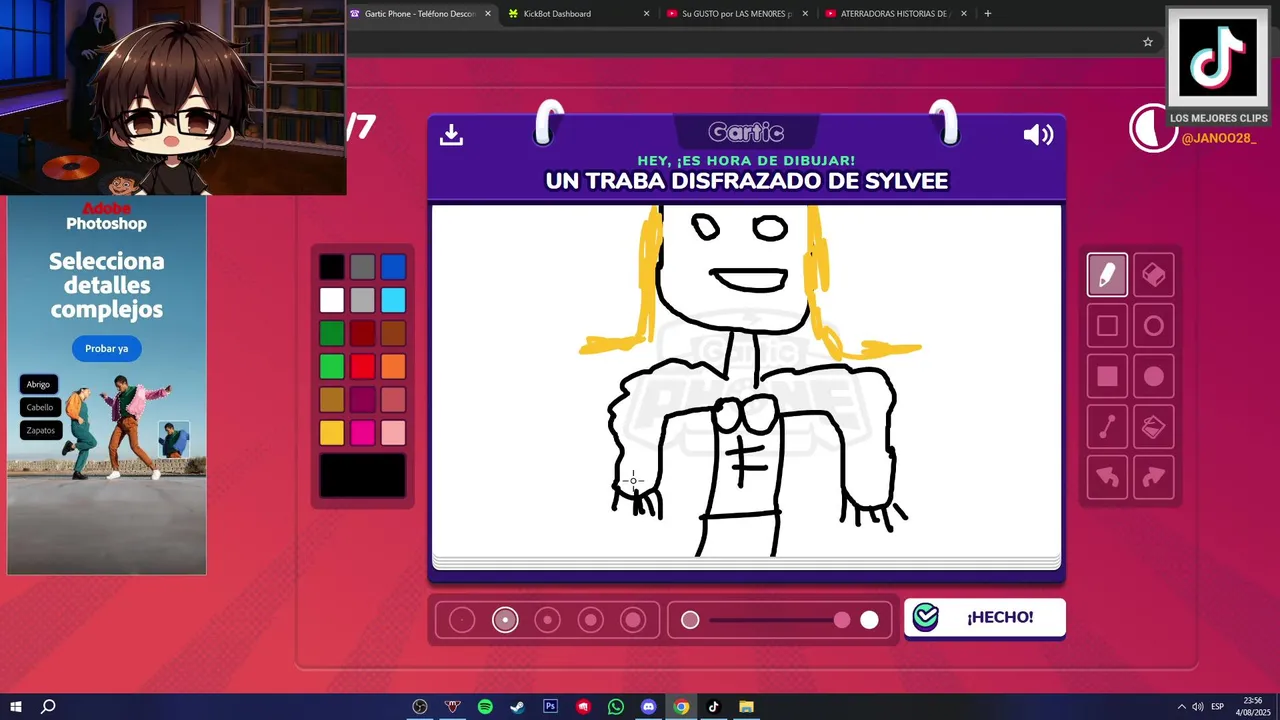Download the drawing with the save icon
Screen dimensions: 1280x720
click(x=451, y=134)
